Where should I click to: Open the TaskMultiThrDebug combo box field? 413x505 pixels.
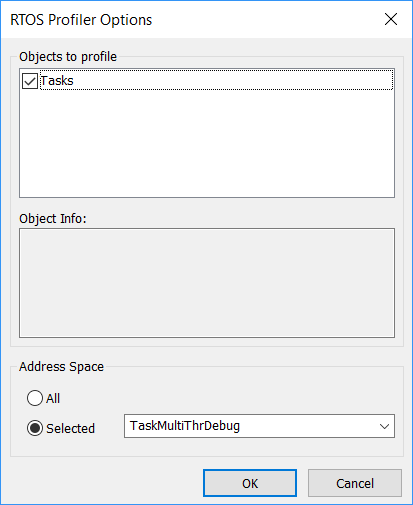point(259,426)
